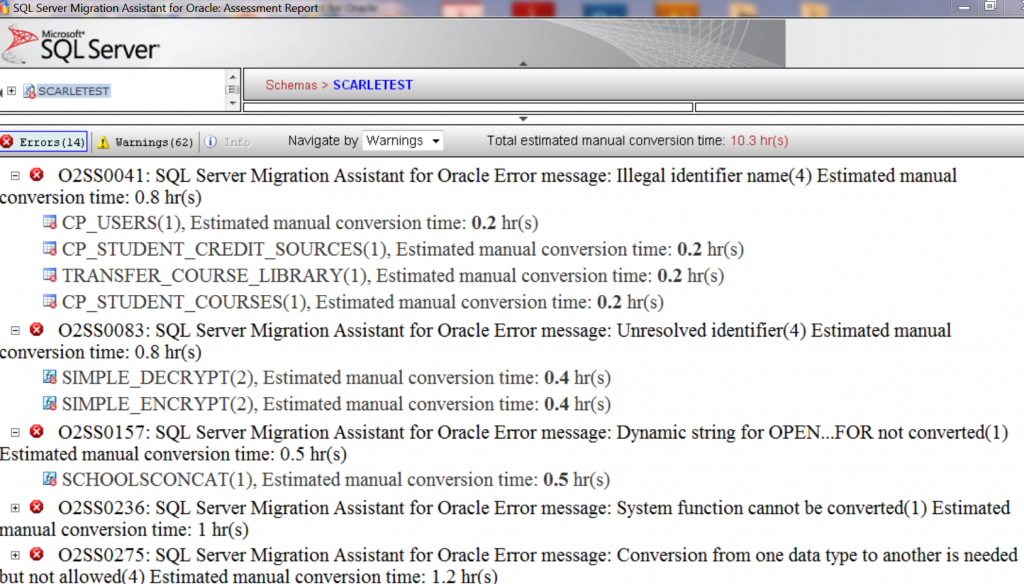Expand the SCARLETEST tree node
This screenshot has width=1024, height=584.
pyautogui.click(x=12, y=91)
